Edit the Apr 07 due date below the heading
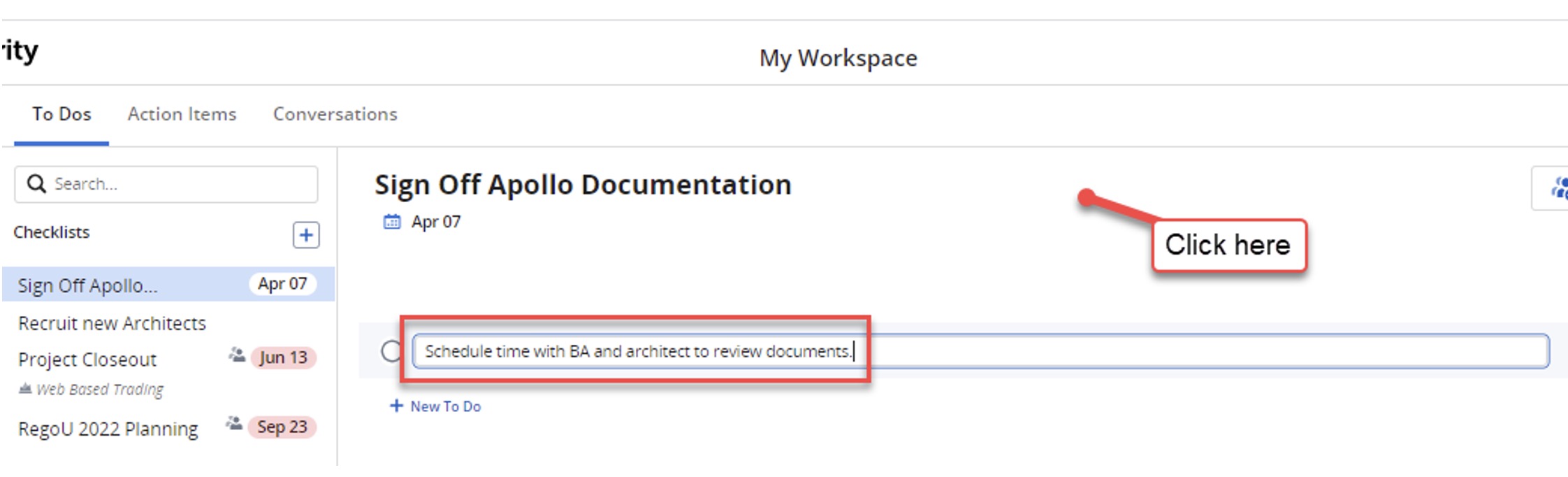 click(436, 222)
